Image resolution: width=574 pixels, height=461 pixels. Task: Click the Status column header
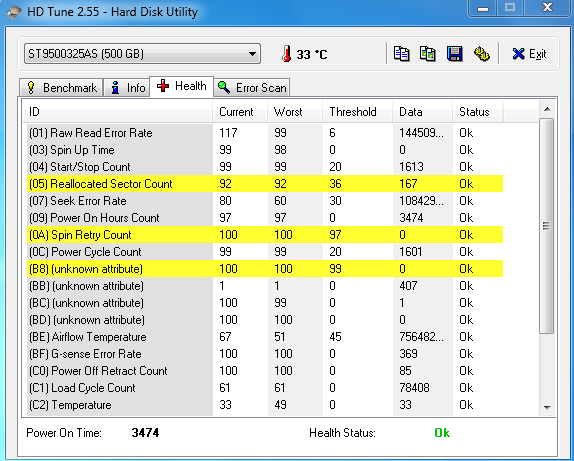pos(478,112)
